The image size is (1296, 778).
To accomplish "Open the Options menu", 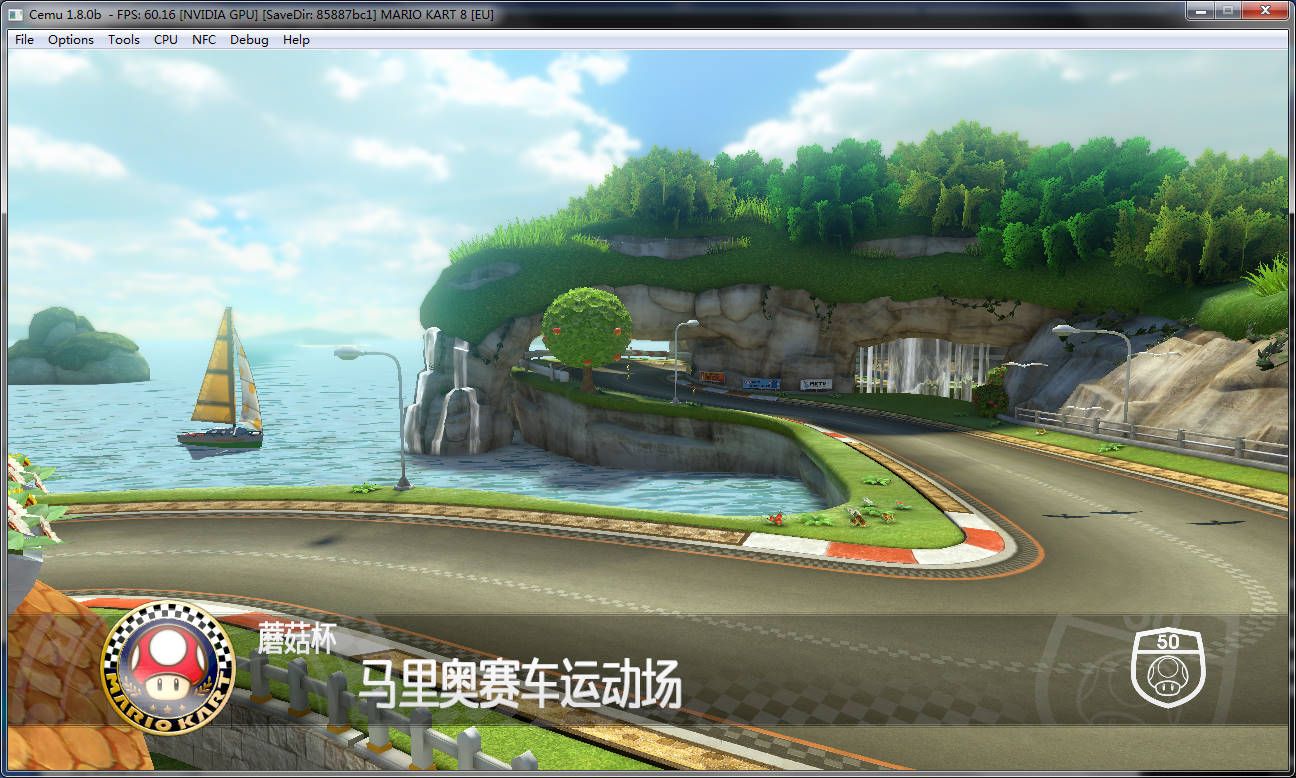I will click(71, 40).
